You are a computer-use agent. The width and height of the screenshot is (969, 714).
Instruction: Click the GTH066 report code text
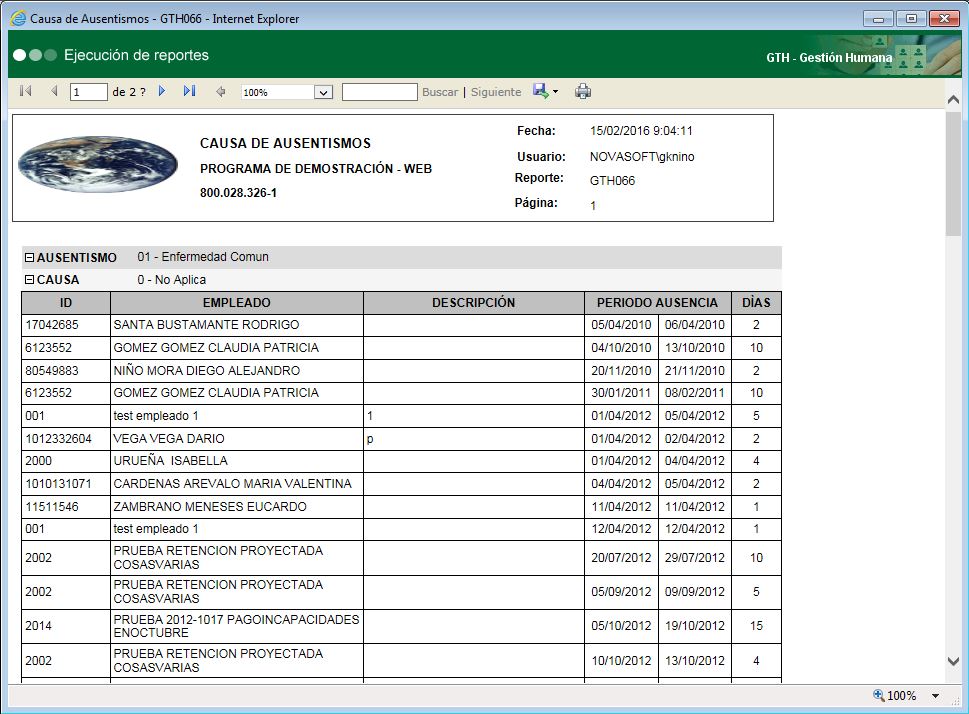click(x=612, y=181)
